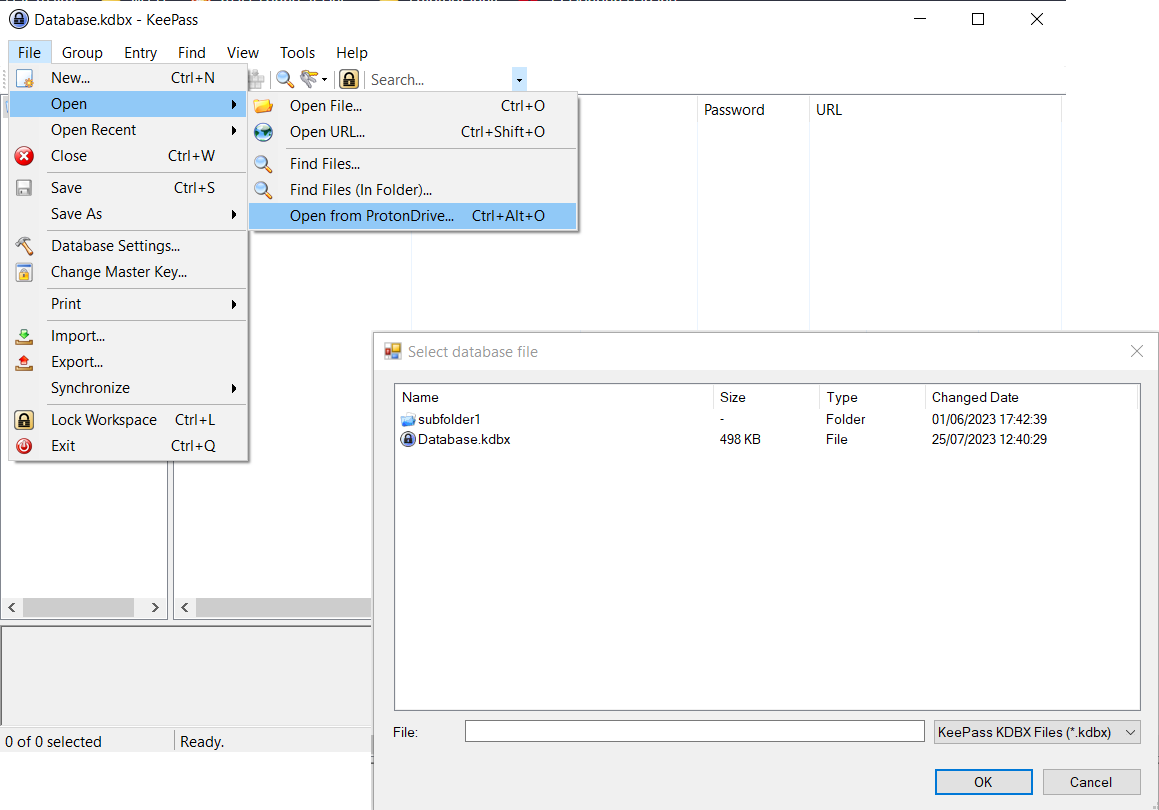1159x810 pixels.
Task: Open the Find menu
Action: (x=191, y=52)
